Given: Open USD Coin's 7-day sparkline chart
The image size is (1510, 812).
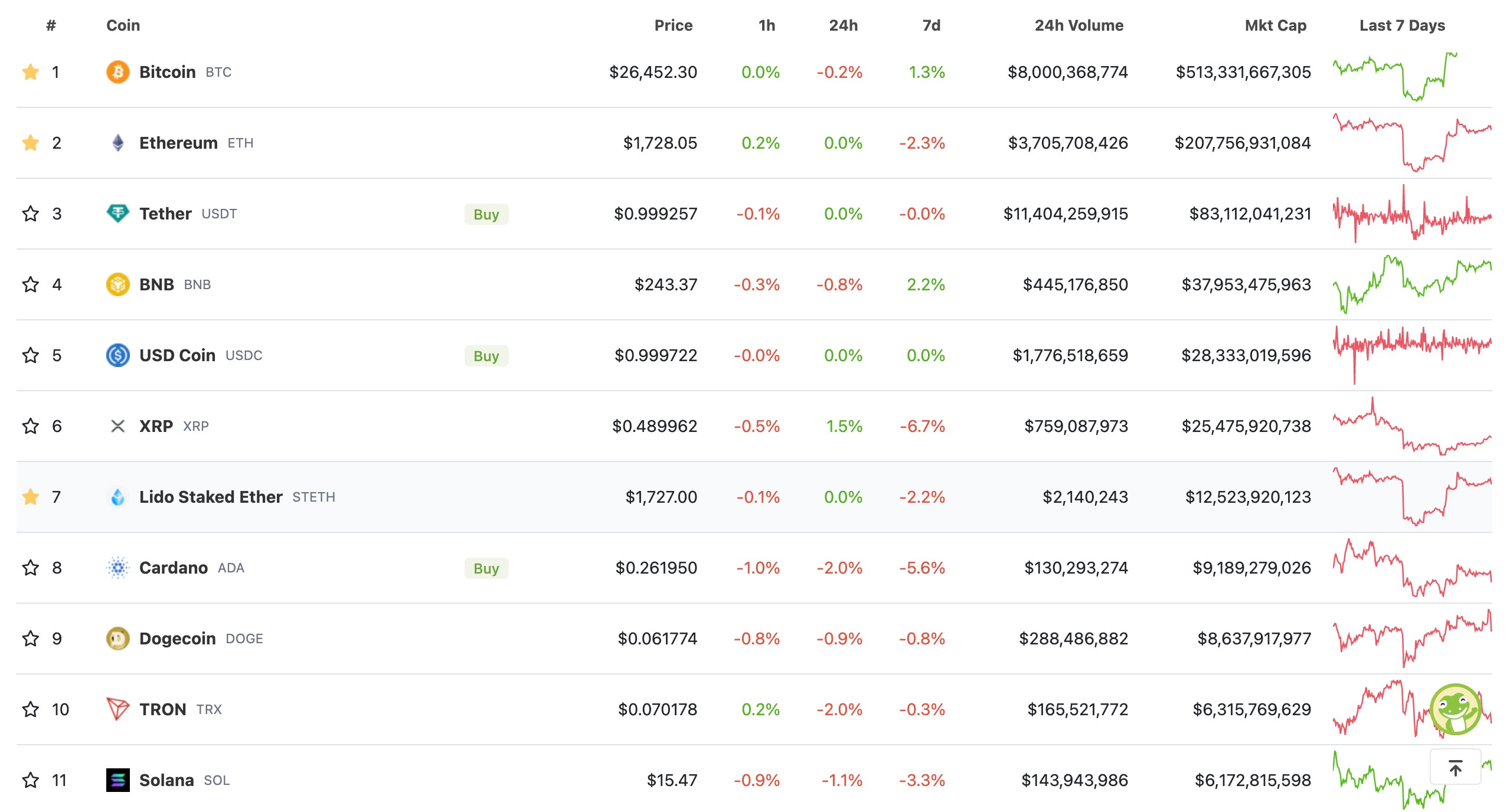Looking at the screenshot, I should click(1412, 355).
